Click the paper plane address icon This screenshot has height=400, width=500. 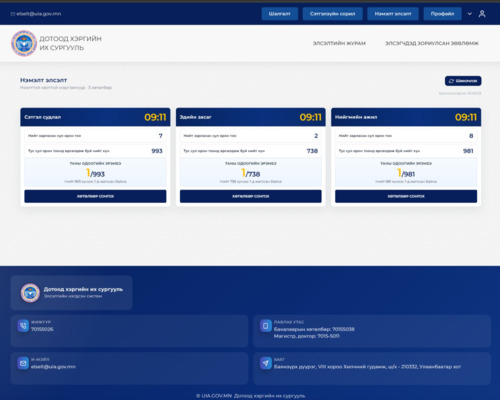(x=266, y=363)
